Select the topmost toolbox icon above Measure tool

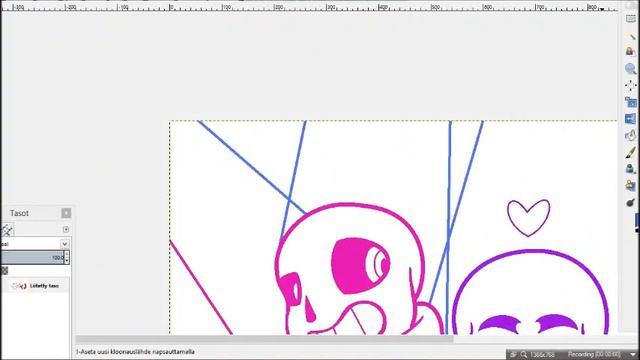[631, 19]
